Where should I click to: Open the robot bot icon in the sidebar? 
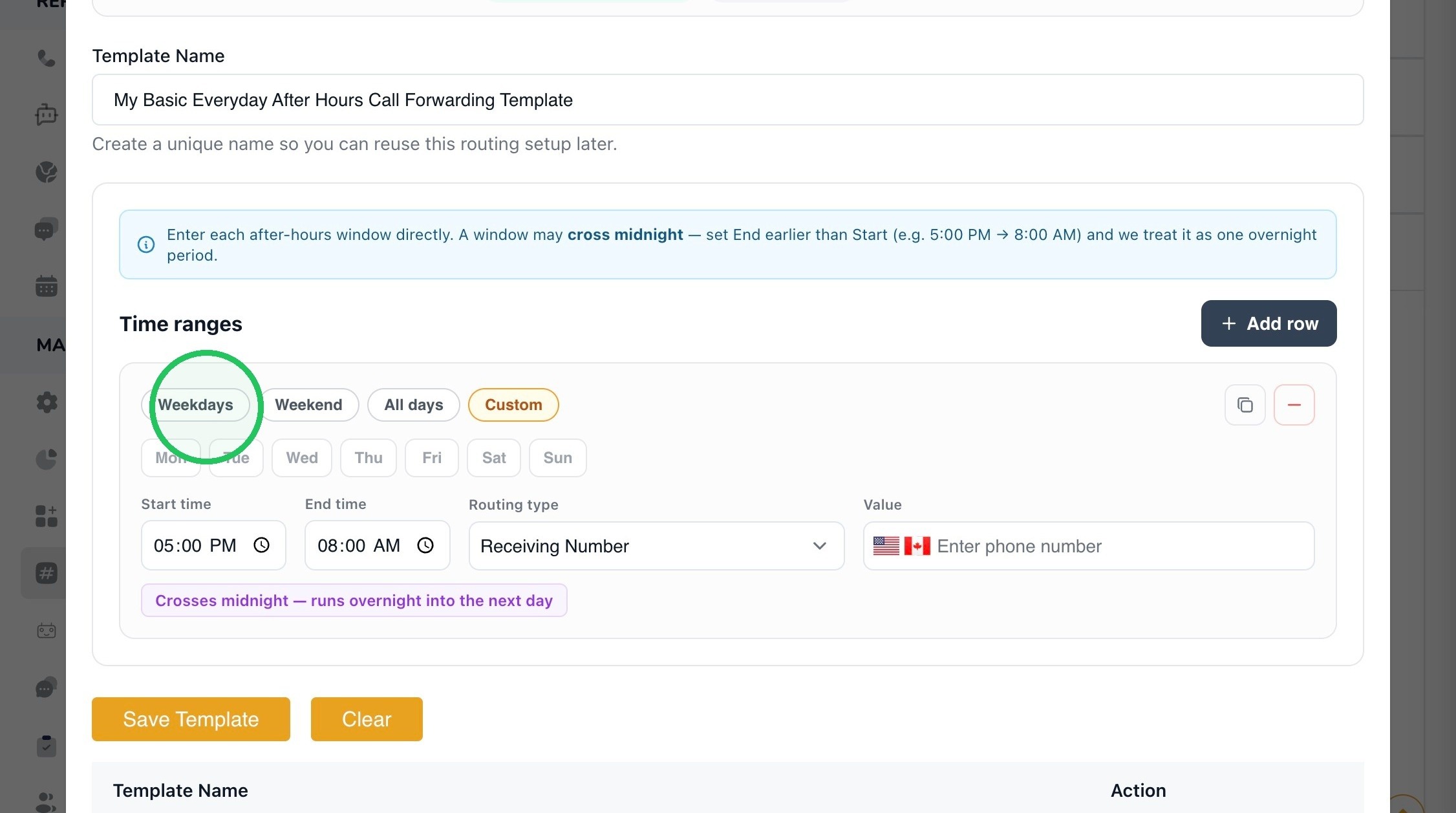tap(46, 114)
